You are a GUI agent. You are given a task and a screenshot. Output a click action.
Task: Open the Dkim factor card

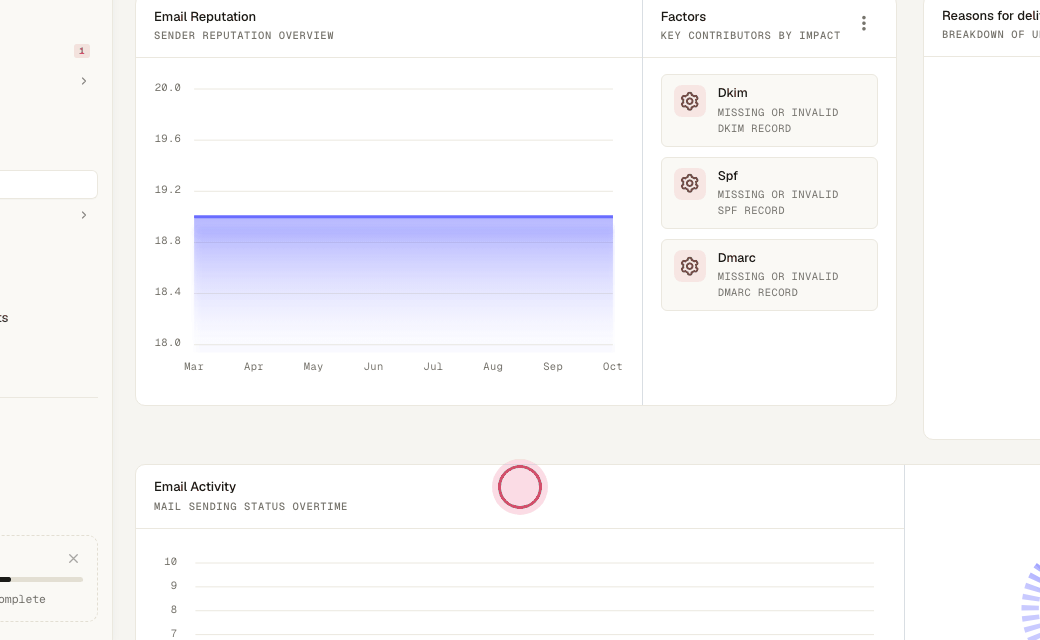769,110
